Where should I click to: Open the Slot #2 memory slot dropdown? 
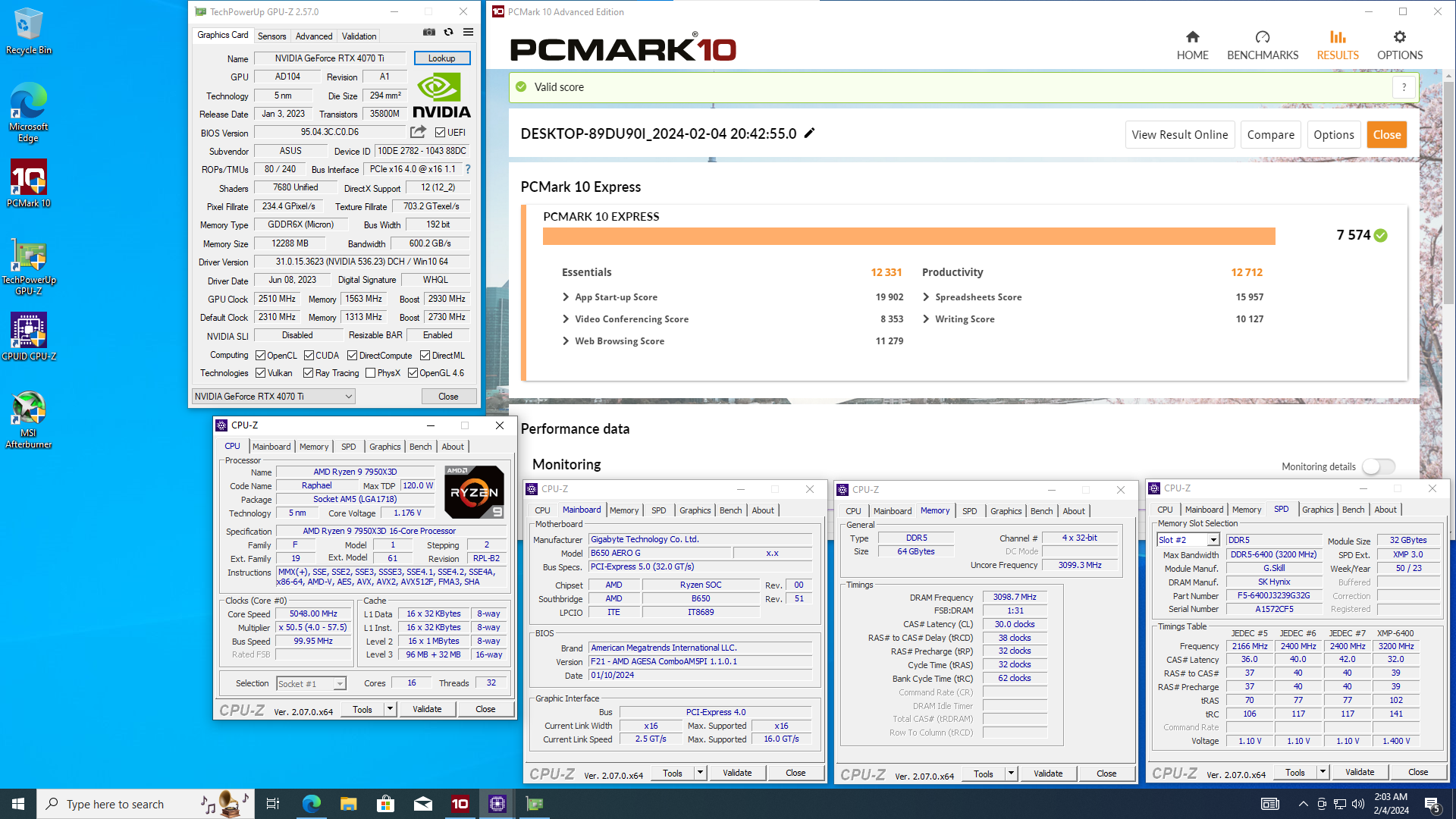coord(1188,540)
